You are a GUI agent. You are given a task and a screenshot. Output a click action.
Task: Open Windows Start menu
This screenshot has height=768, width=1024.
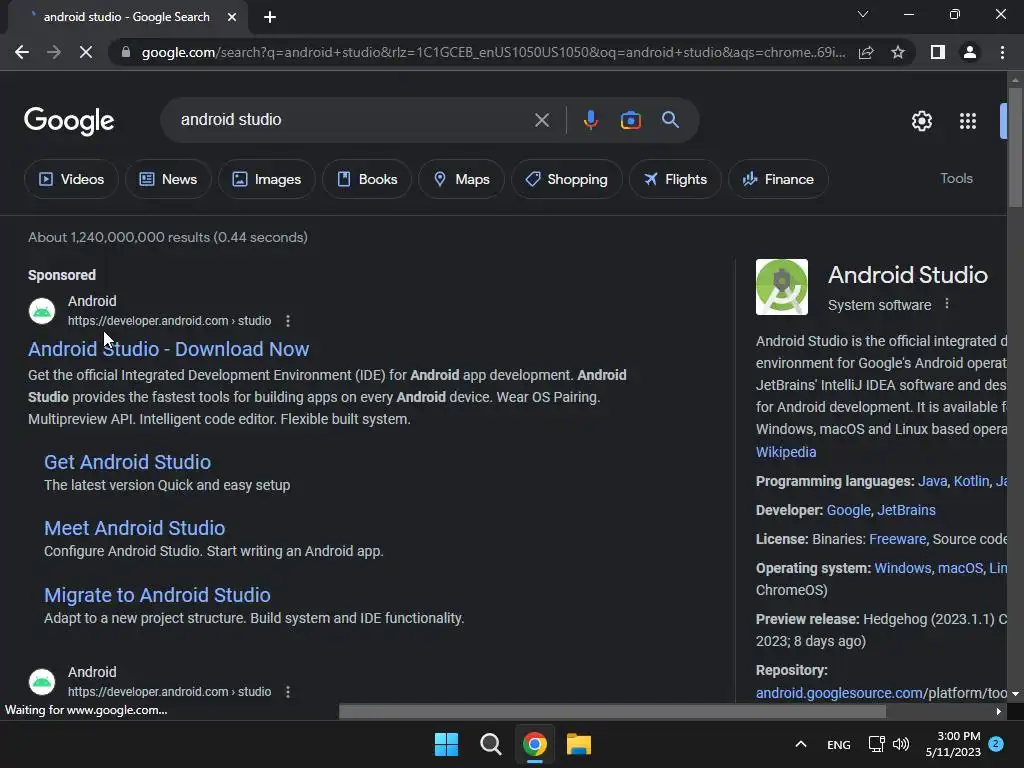447,744
